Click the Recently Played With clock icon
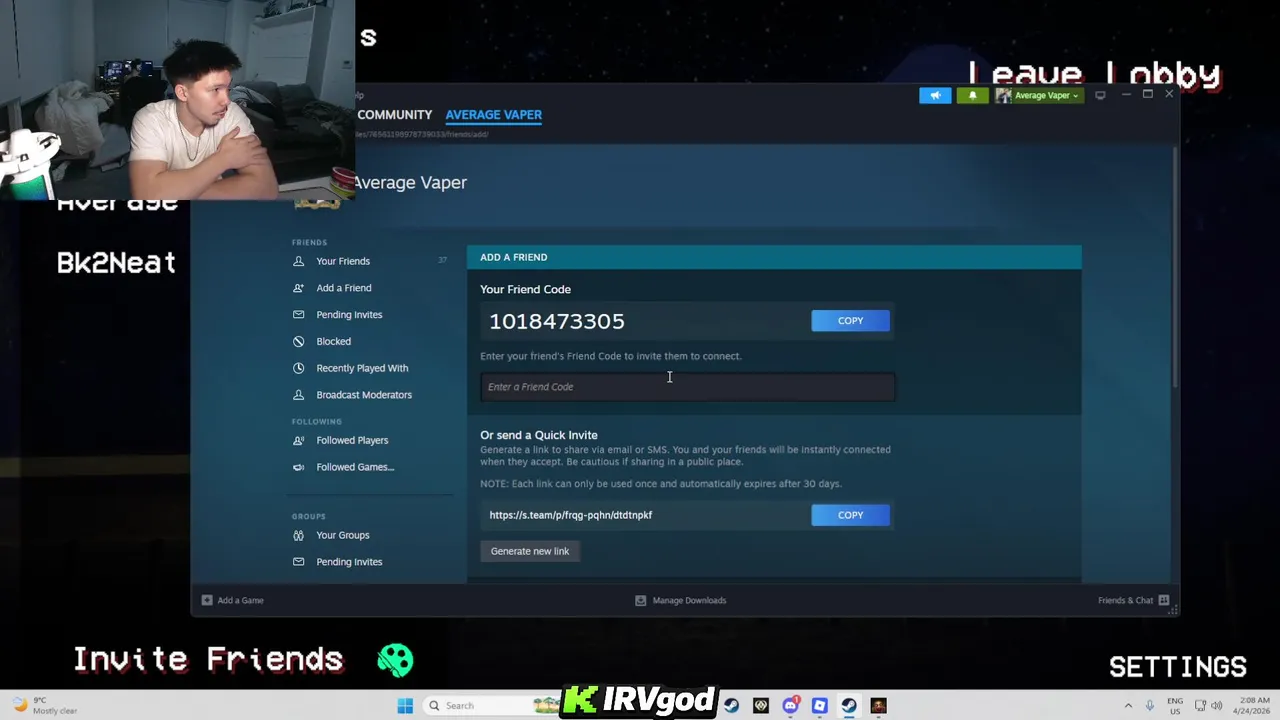The image size is (1280, 720). point(298,368)
